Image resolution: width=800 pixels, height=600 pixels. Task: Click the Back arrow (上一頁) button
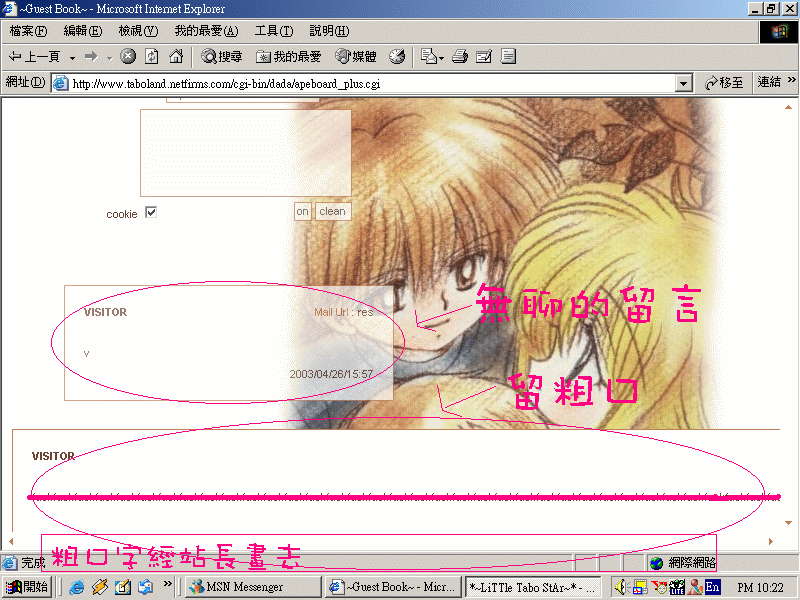click(x=35, y=57)
